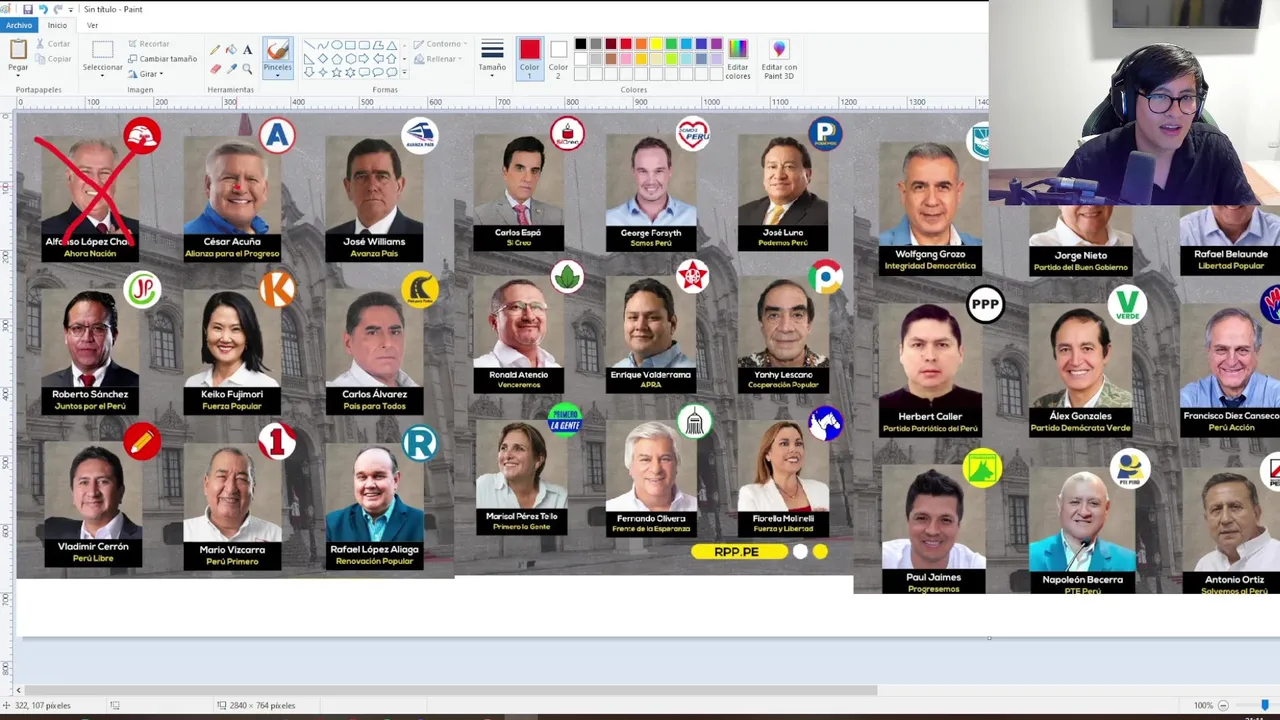Pick the black color swatch
1280x720 pixels.
[580, 44]
